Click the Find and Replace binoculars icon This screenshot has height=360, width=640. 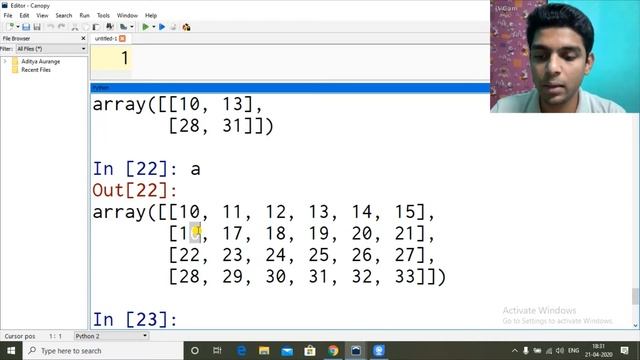110,27
